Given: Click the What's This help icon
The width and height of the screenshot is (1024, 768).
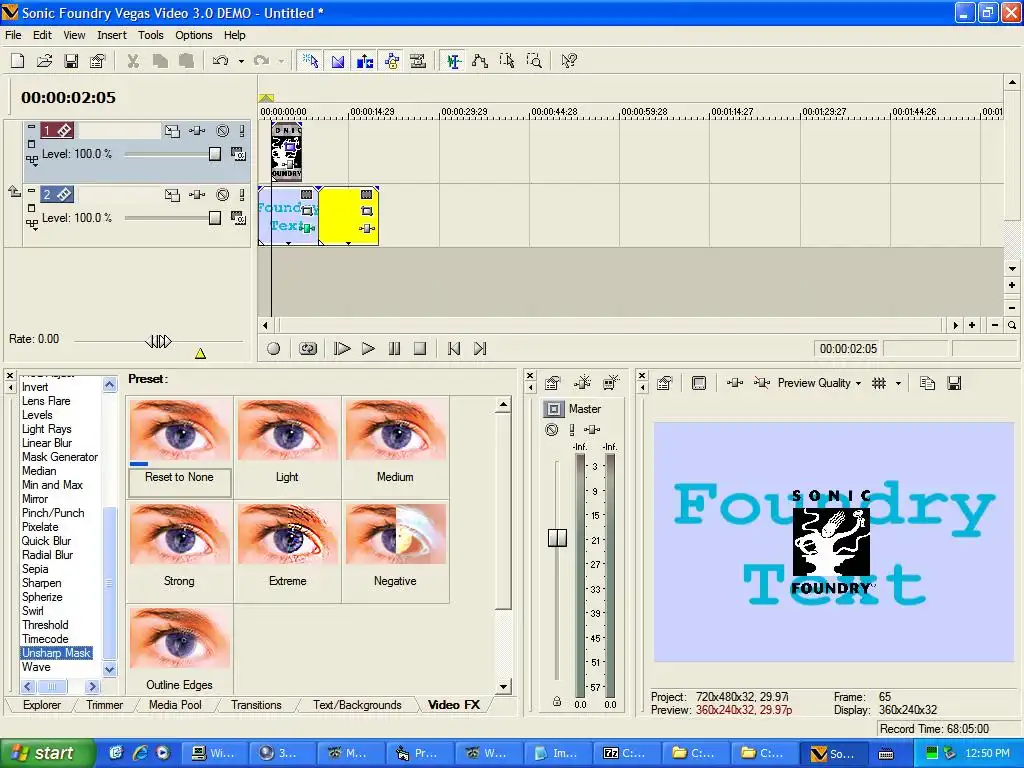Looking at the screenshot, I should click(x=569, y=61).
